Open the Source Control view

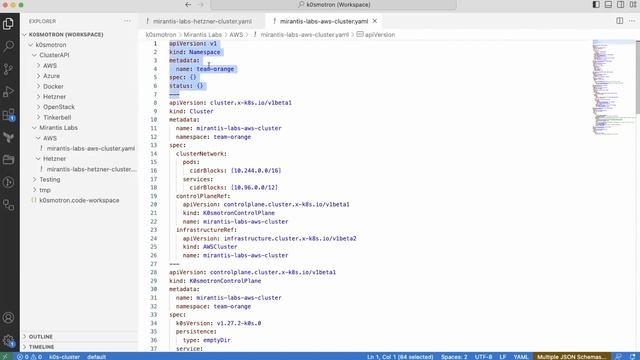[8, 69]
